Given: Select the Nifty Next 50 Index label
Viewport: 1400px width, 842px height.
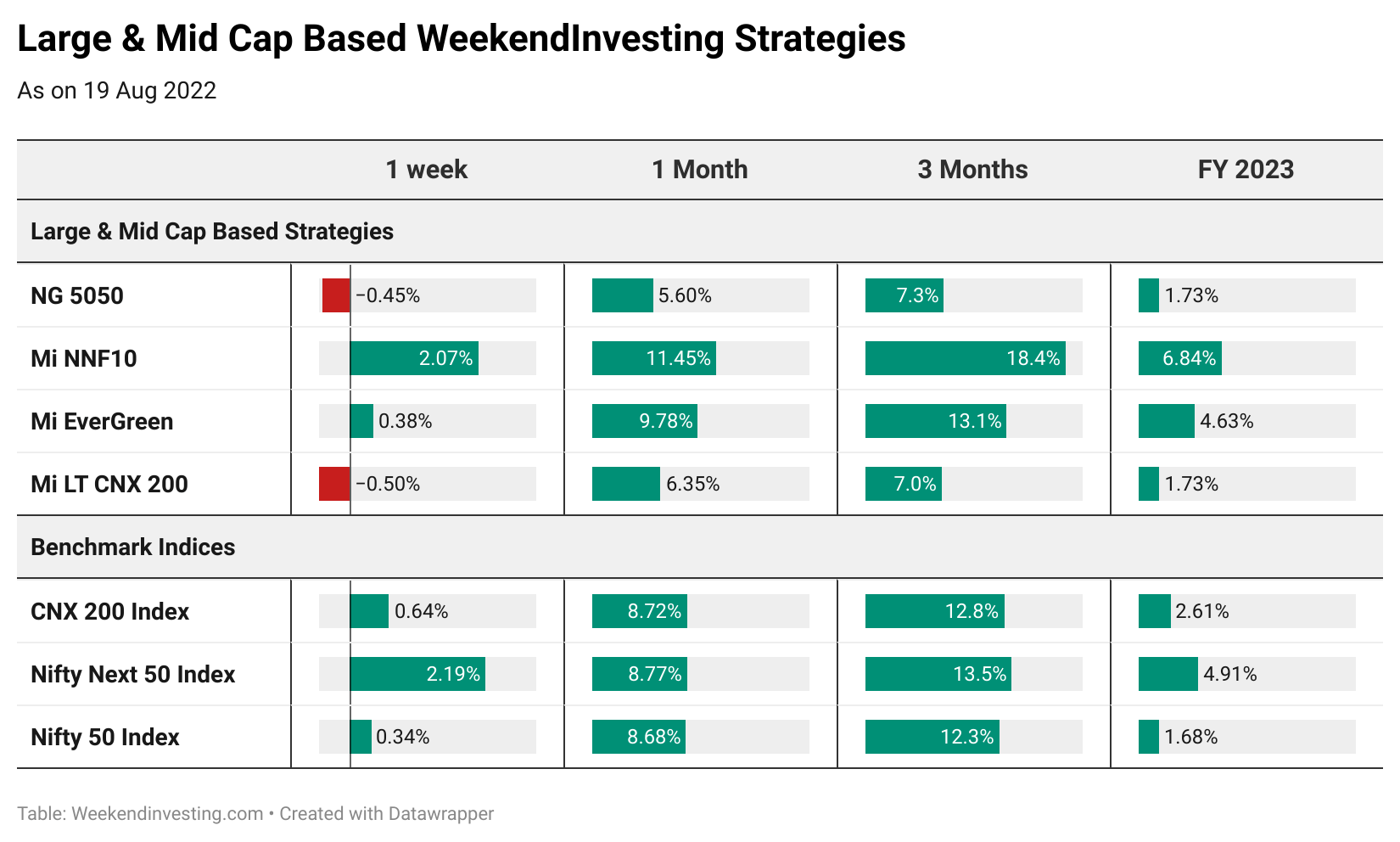Looking at the screenshot, I should coord(133,674).
